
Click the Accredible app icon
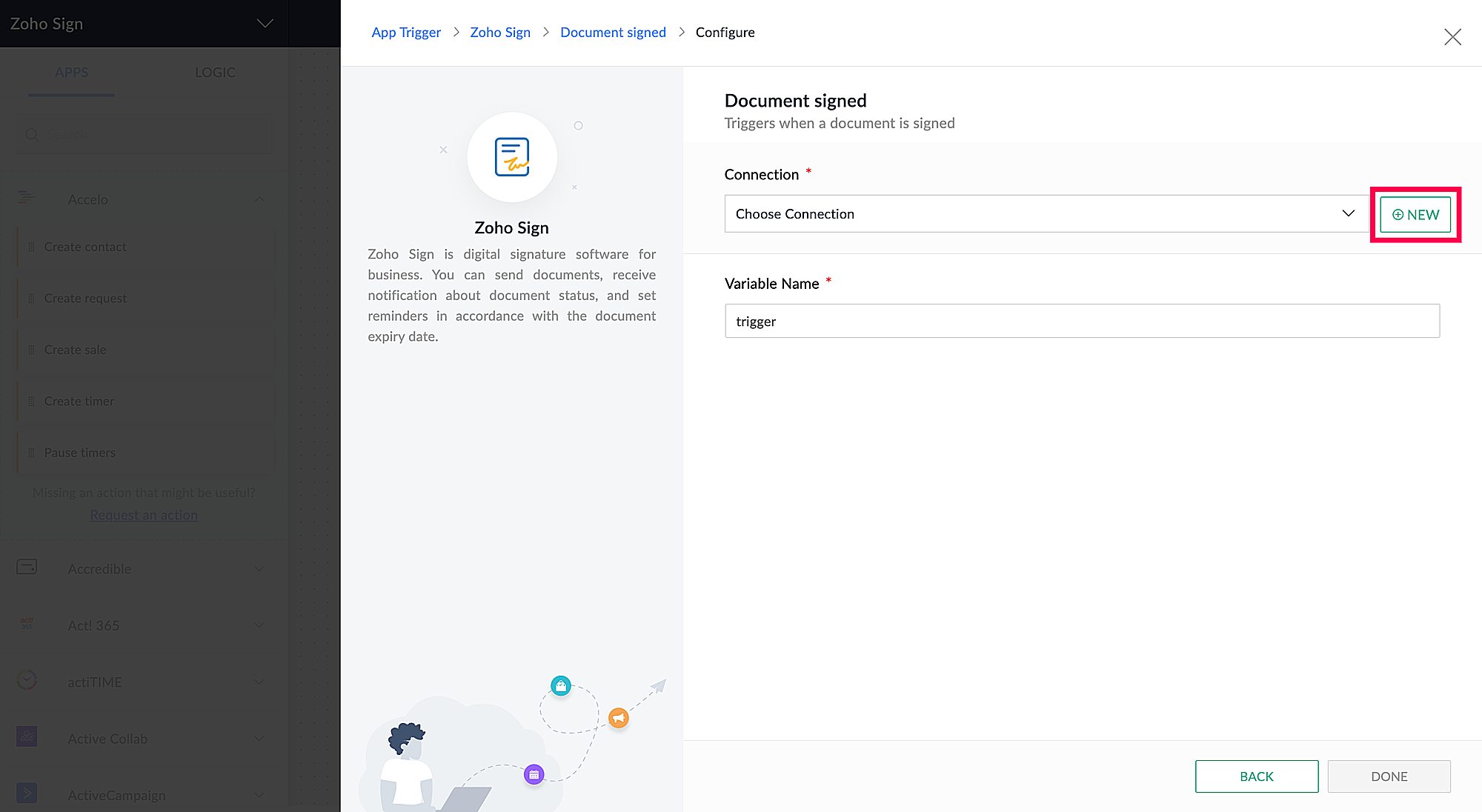click(x=27, y=568)
